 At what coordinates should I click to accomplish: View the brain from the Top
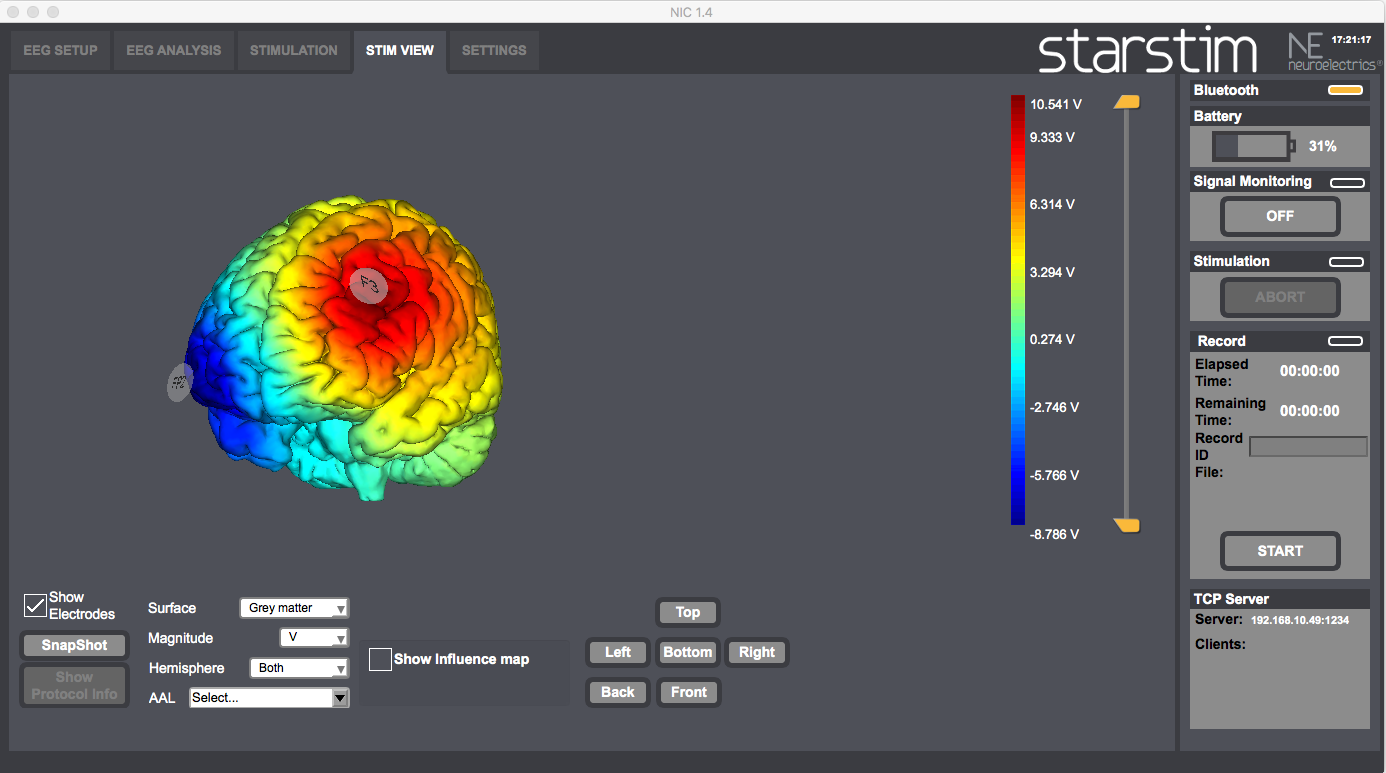click(688, 612)
